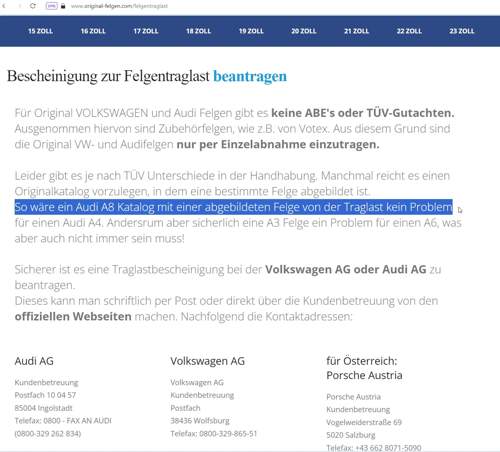The height and width of the screenshot is (452, 500).
Task: Open the 22 ZOLL menu item
Action: point(409,31)
